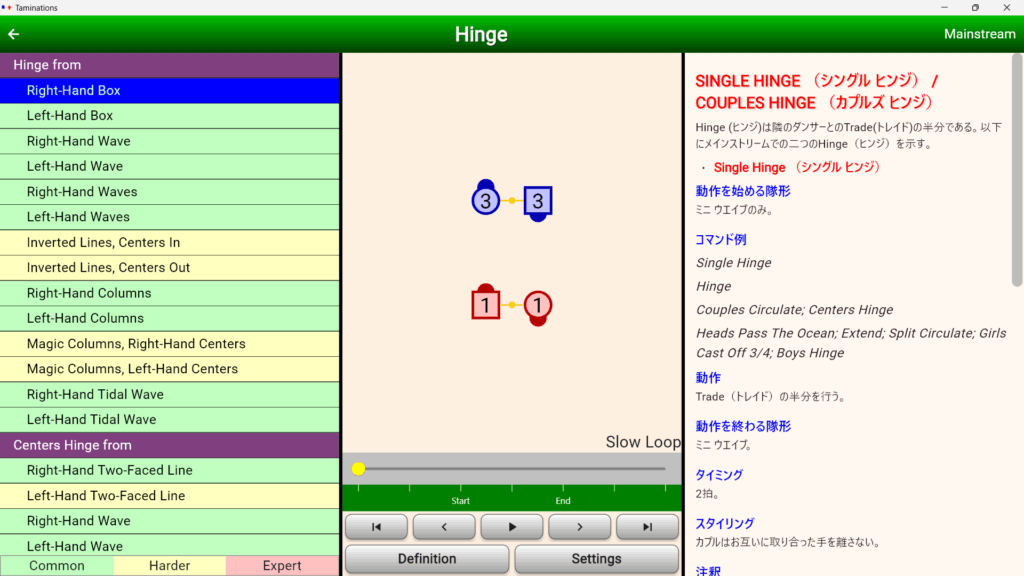Select Left-Hand Box from the list

tap(170, 116)
